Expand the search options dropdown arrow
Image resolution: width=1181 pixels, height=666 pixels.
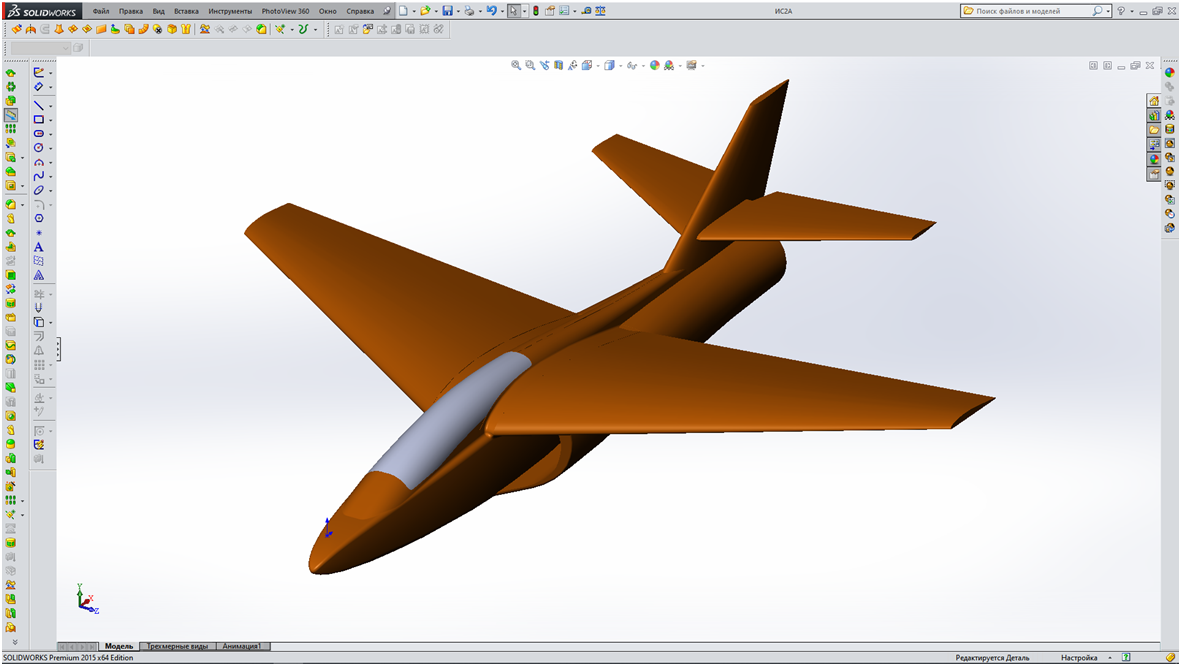pos(1108,11)
